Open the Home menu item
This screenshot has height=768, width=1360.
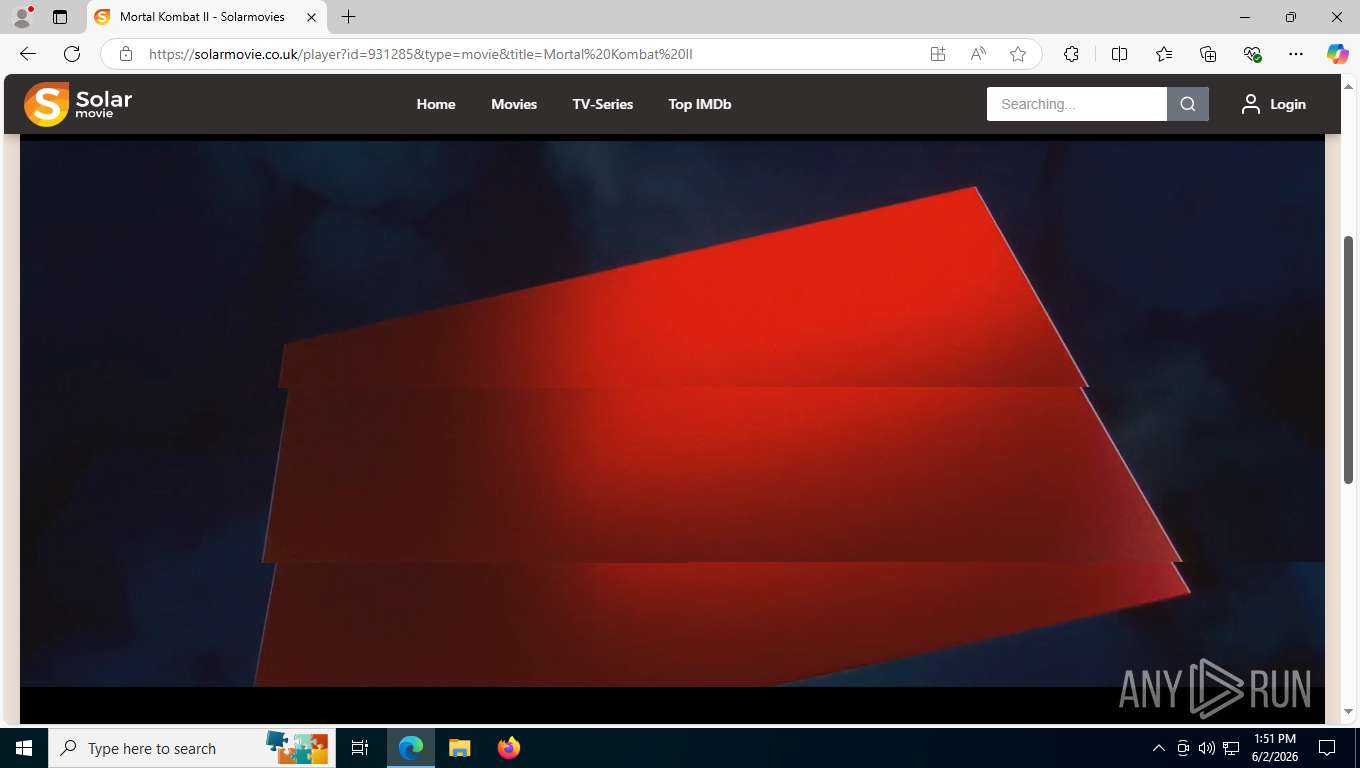[x=436, y=104]
